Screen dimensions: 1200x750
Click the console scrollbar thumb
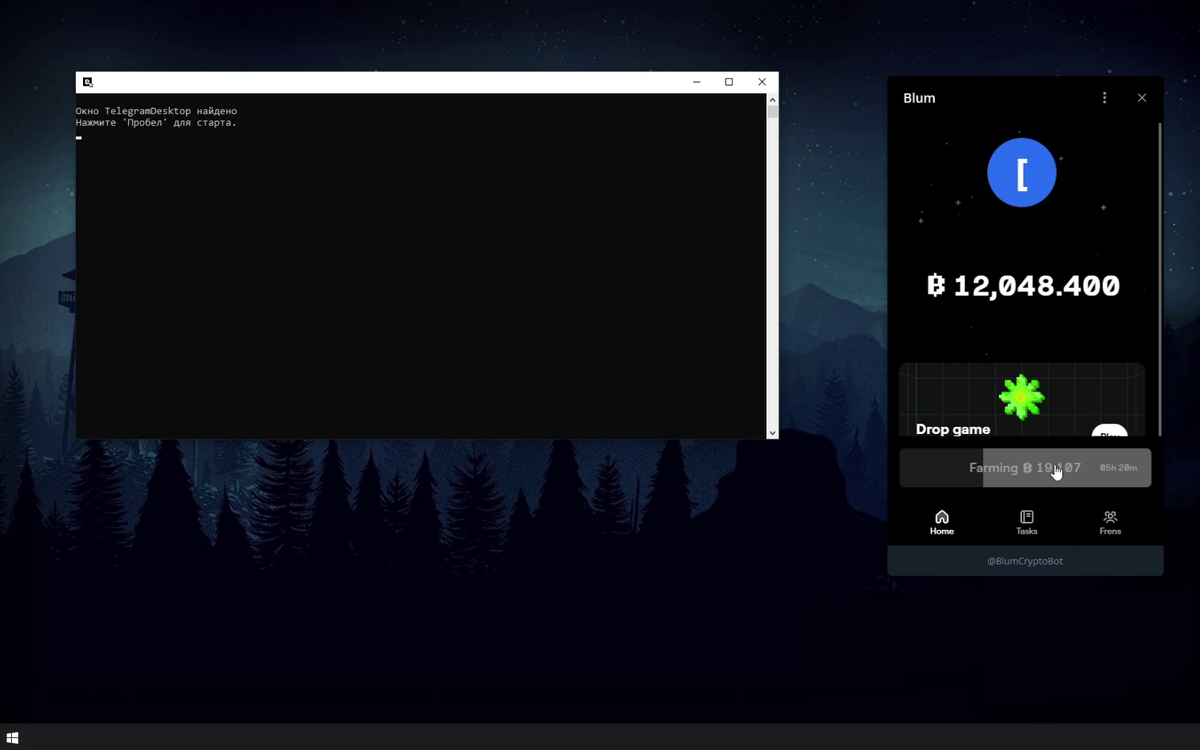point(772,113)
